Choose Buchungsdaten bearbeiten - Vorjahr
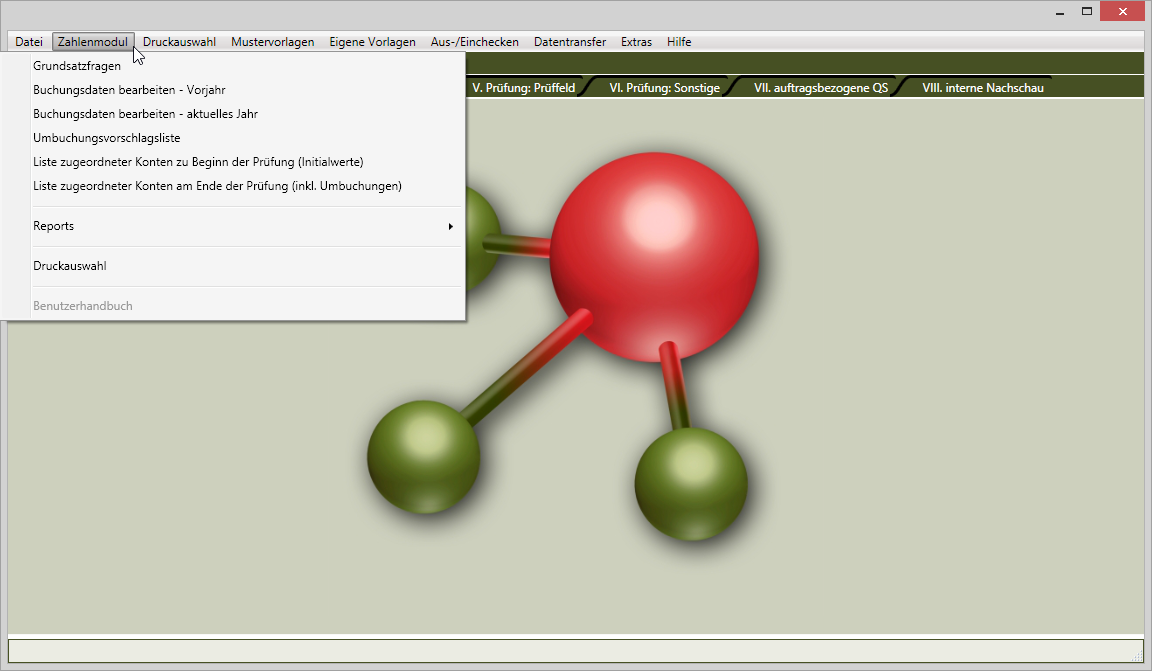 (x=129, y=90)
